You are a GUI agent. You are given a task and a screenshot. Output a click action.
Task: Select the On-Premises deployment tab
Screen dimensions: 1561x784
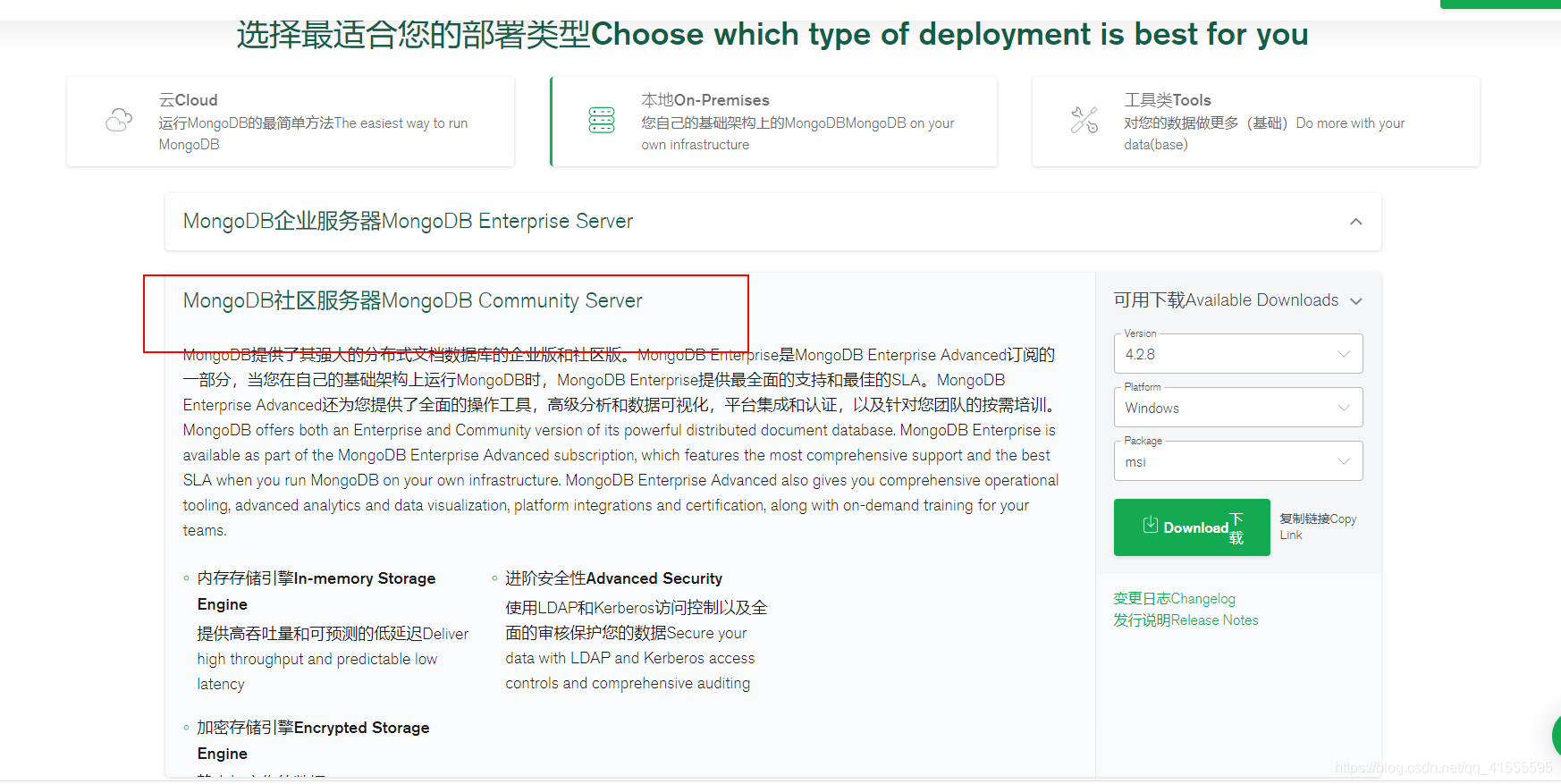pyautogui.click(x=773, y=122)
